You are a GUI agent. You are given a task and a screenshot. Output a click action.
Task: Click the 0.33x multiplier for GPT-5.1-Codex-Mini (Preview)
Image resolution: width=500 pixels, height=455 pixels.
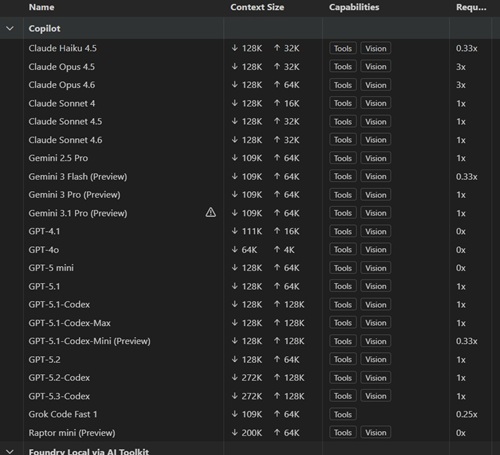click(x=467, y=341)
